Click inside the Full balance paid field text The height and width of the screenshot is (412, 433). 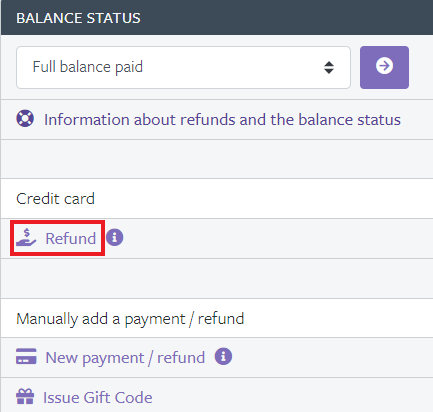point(88,67)
